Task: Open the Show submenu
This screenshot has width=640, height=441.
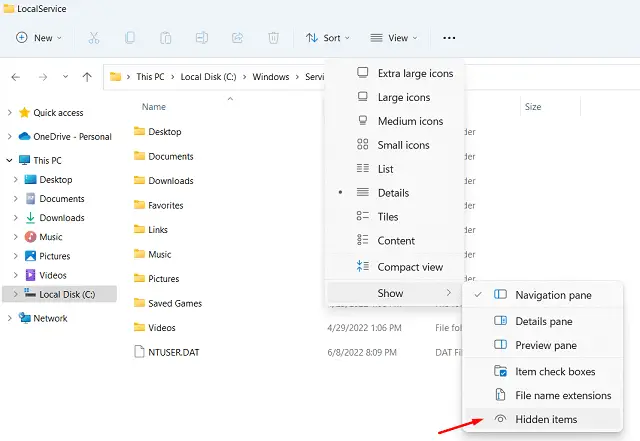Action: click(395, 293)
